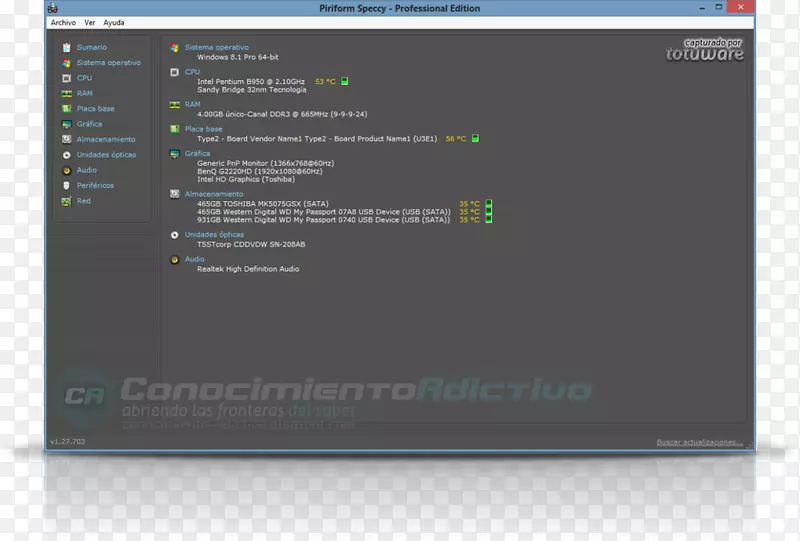Screen dimensions: 800x541
Task: Click the Sumario icon in the sidebar
Action: [x=66, y=47]
